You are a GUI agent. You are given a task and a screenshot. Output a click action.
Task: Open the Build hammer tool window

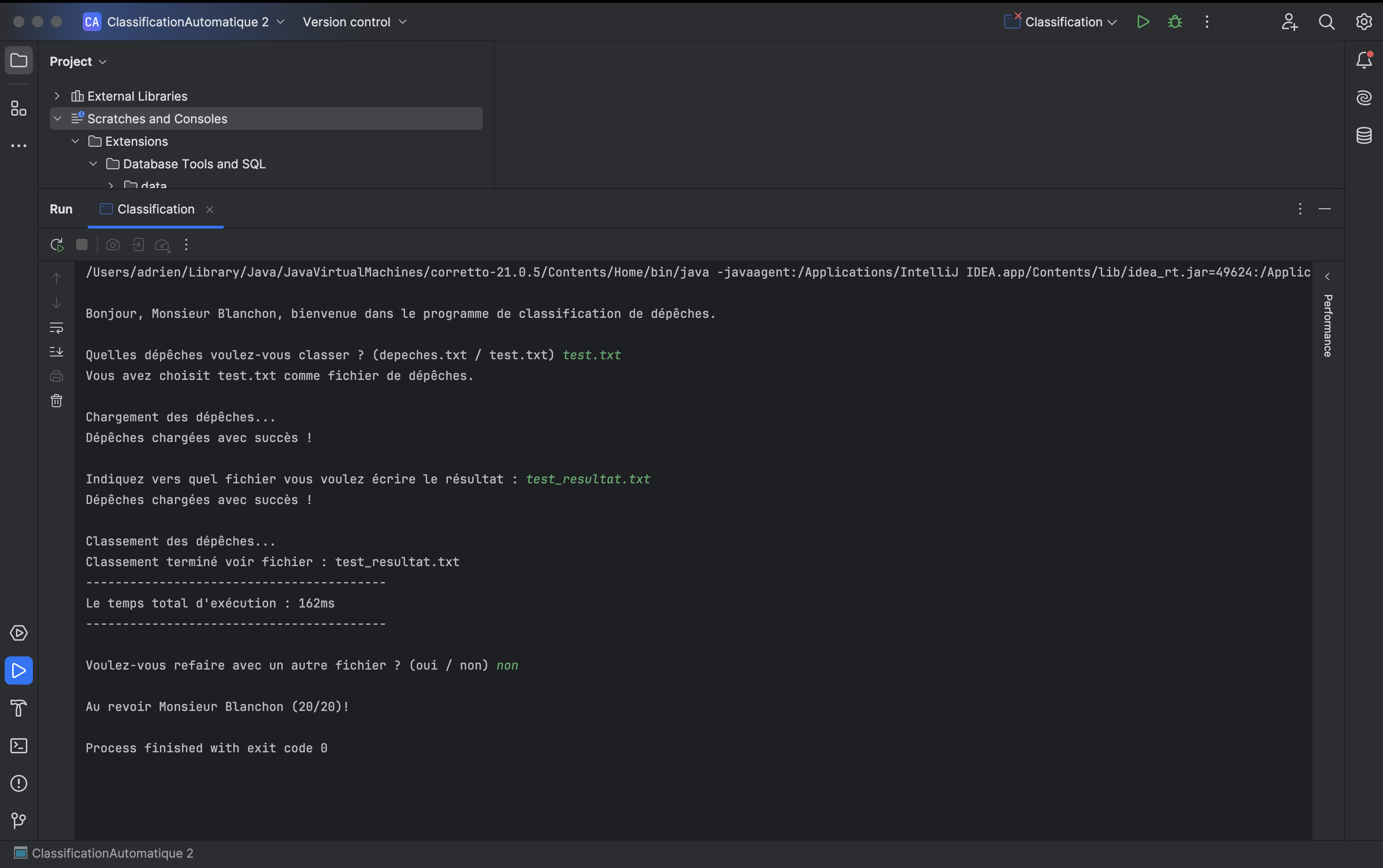pos(19,708)
